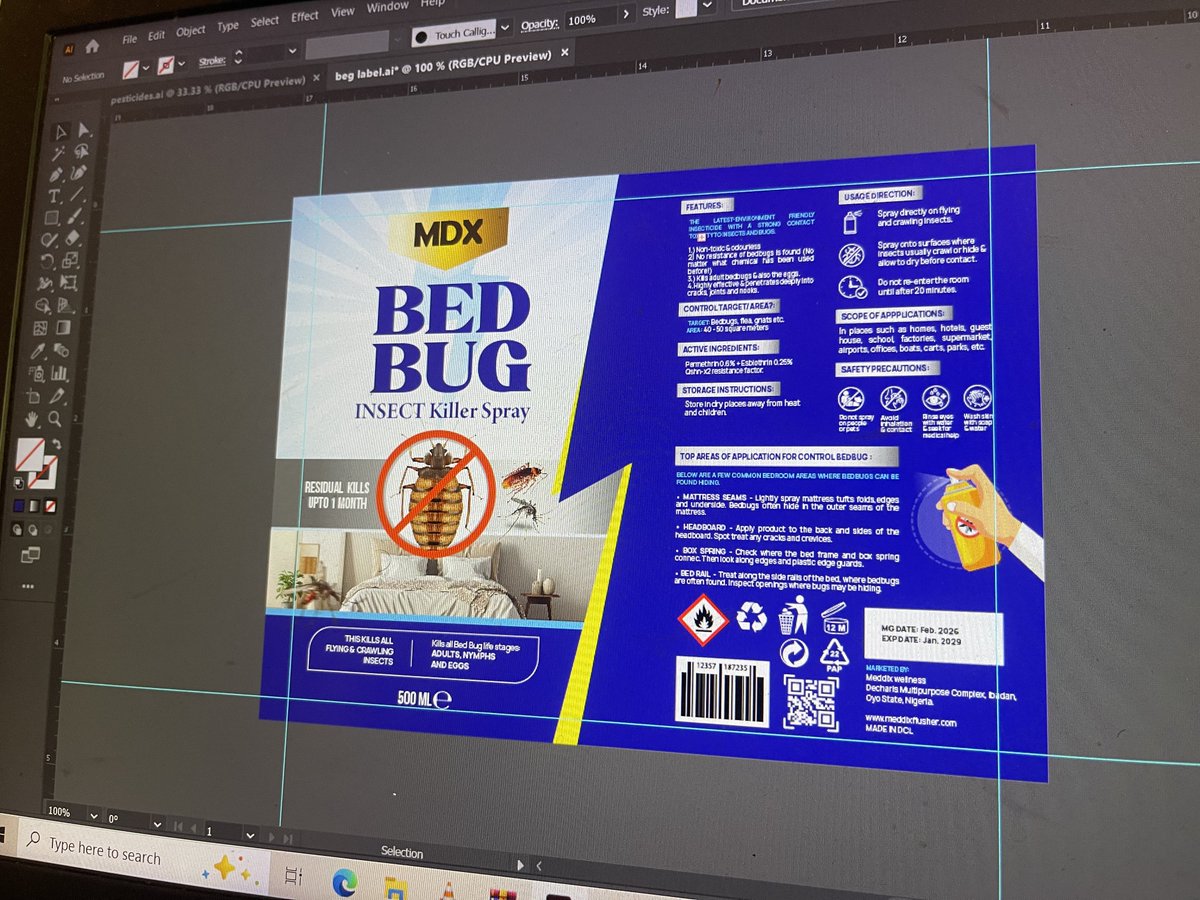Pick the Paintbrush tool
Screen dimensions: 1200x900
pos(76,215)
